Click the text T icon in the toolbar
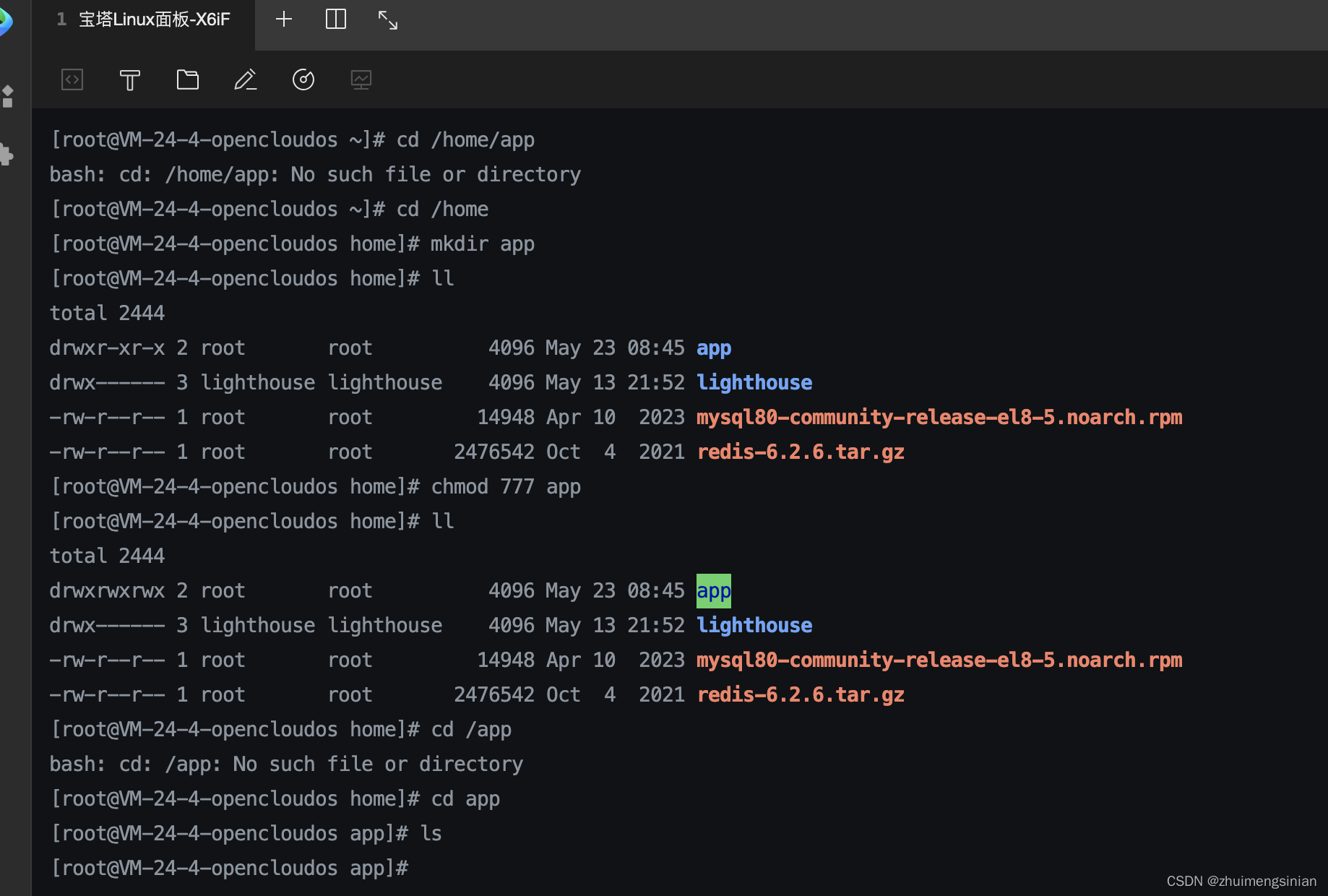1328x896 pixels. 130,79
